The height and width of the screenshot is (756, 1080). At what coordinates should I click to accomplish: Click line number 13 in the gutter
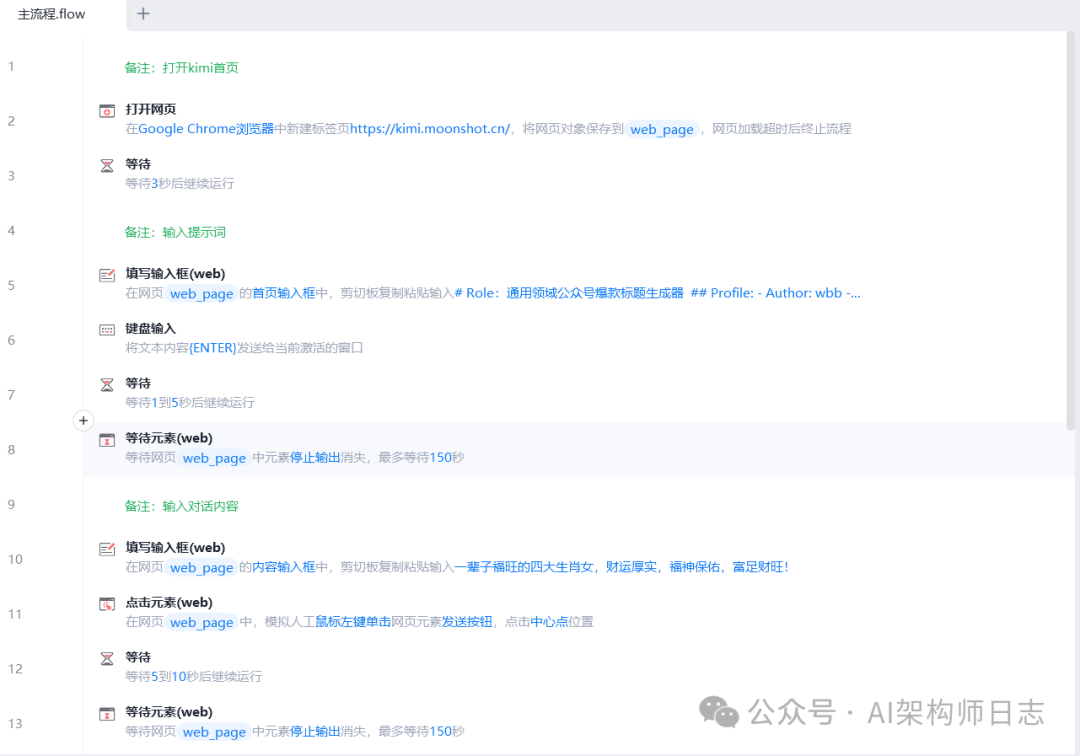point(15,724)
